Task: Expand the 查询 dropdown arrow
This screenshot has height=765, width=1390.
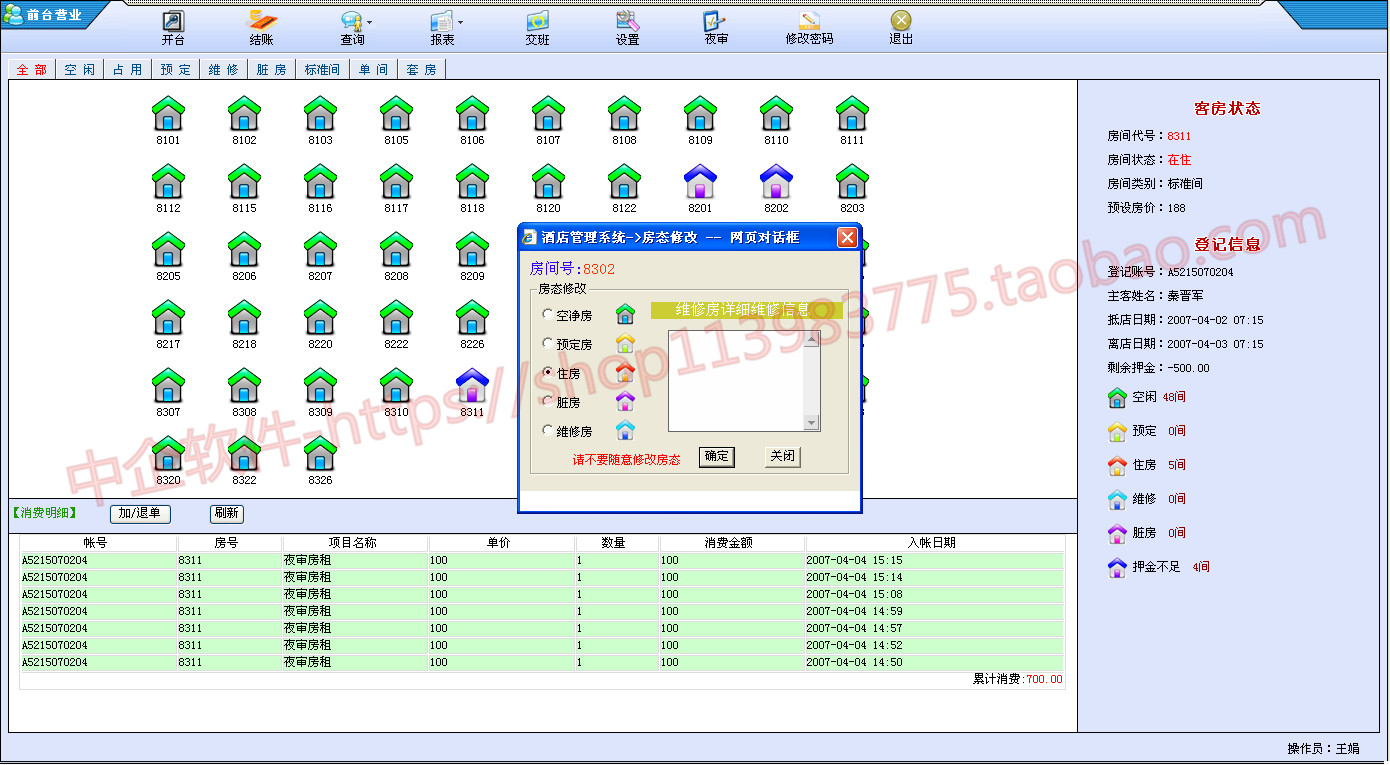Action: click(370, 22)
